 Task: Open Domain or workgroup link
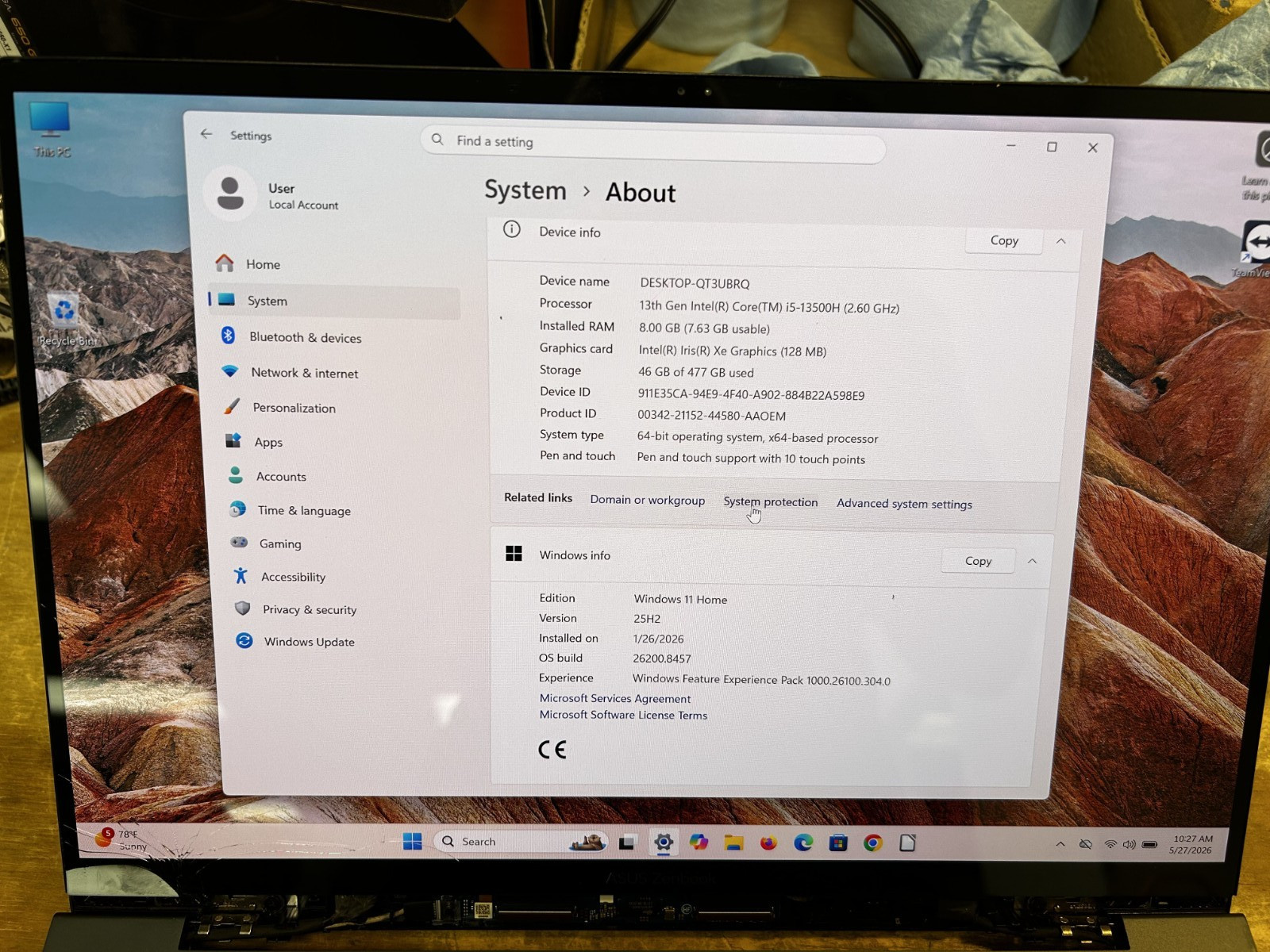(648, 500)
